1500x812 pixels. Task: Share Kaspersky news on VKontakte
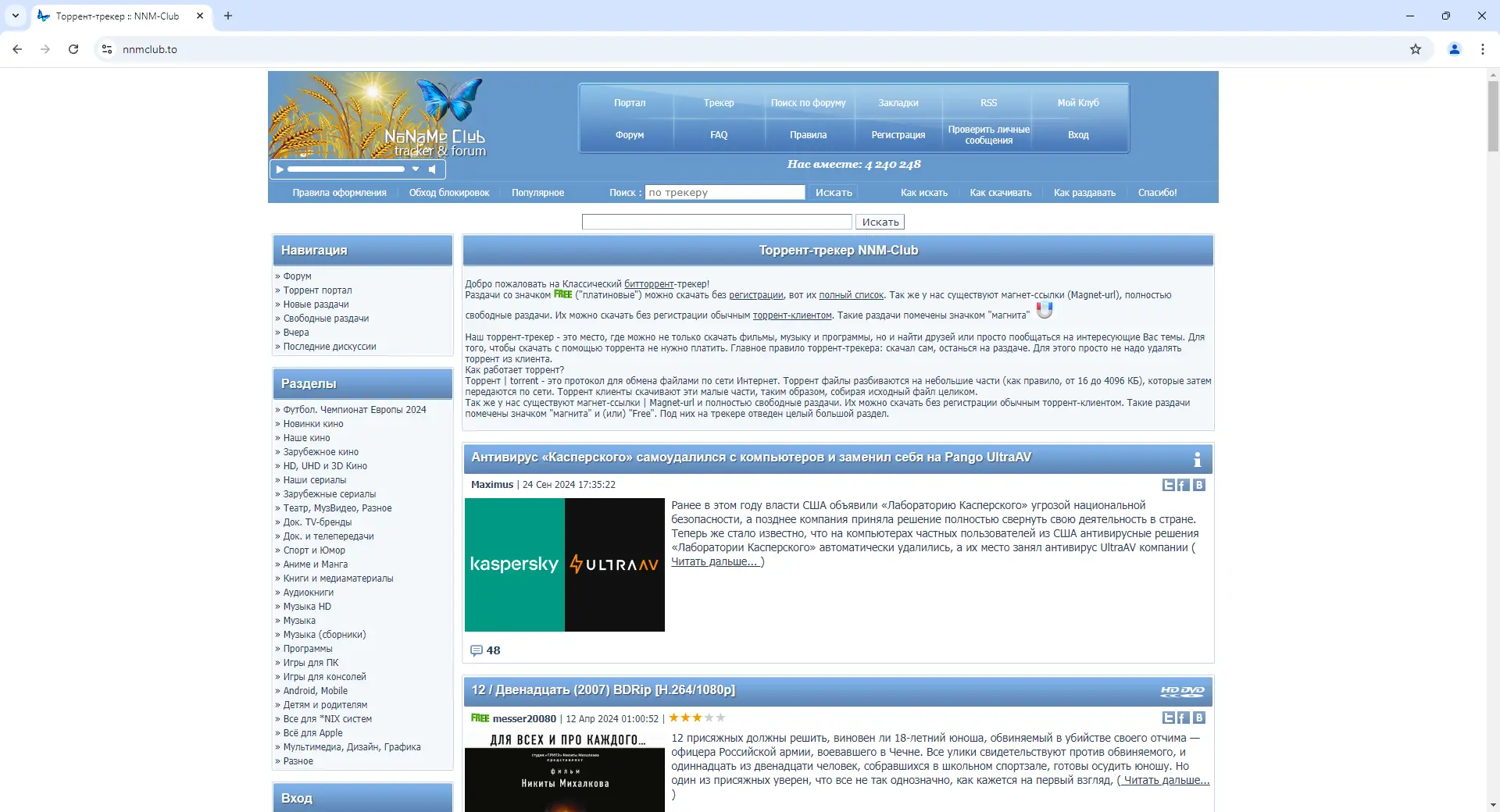[1199, 485]
